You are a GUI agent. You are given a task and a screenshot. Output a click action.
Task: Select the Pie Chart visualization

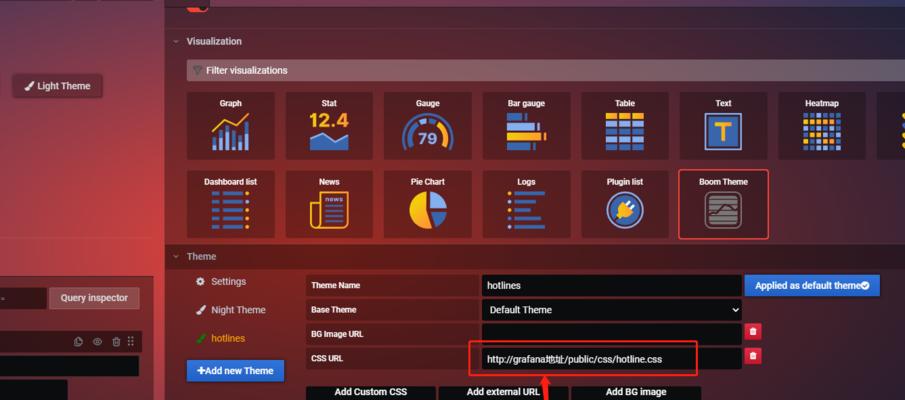[x=427, y=204]
